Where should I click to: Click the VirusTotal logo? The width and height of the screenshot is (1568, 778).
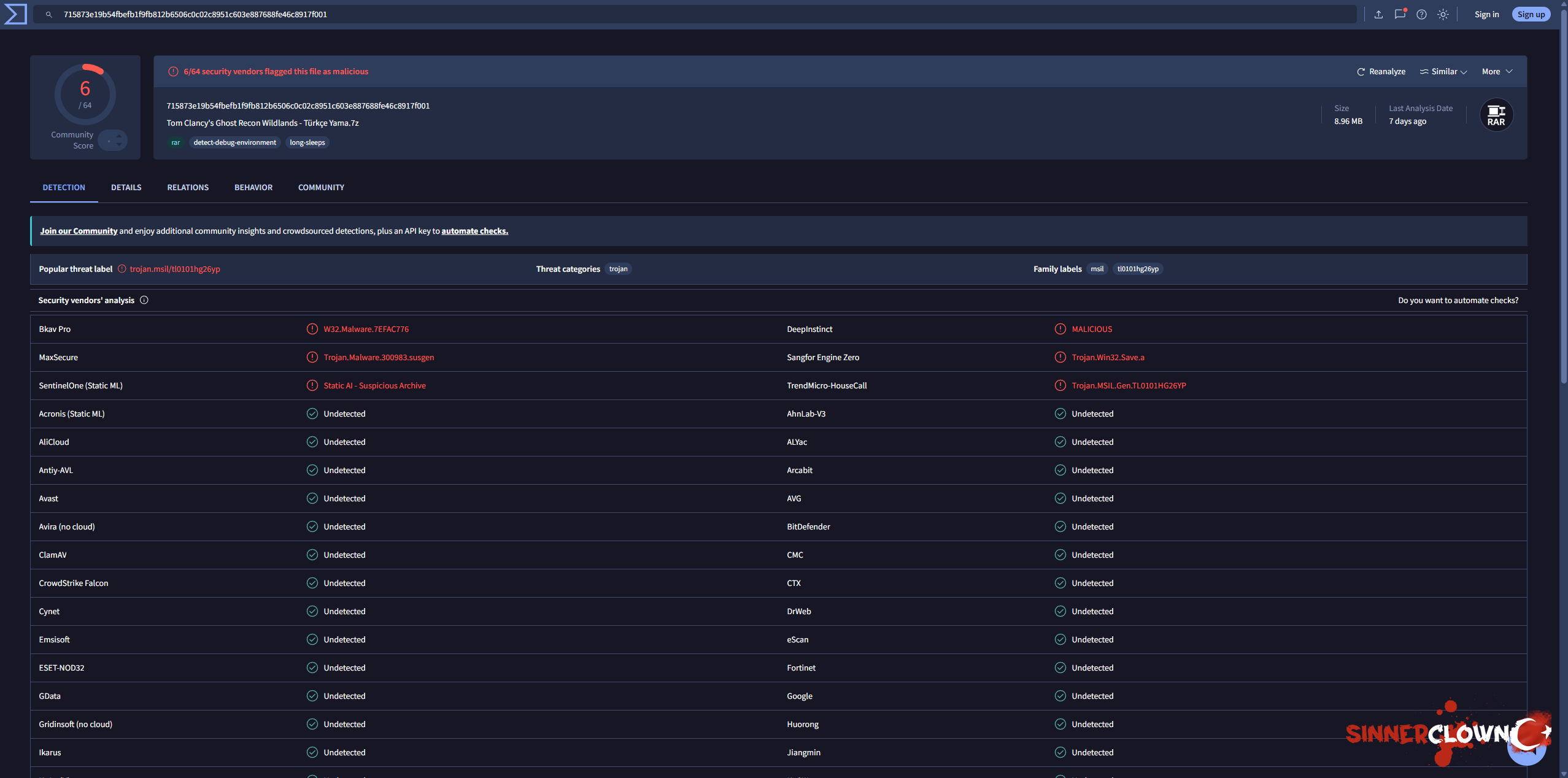click(15, 14)
